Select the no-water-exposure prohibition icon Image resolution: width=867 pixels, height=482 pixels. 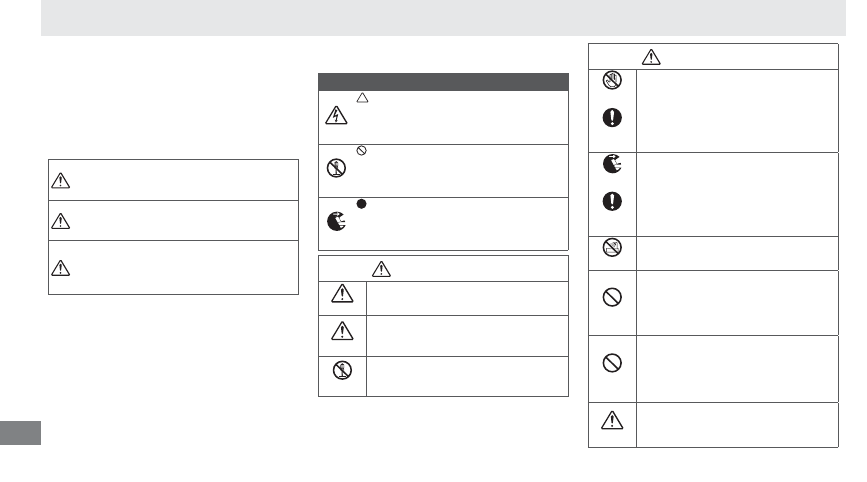pos(612,247)
